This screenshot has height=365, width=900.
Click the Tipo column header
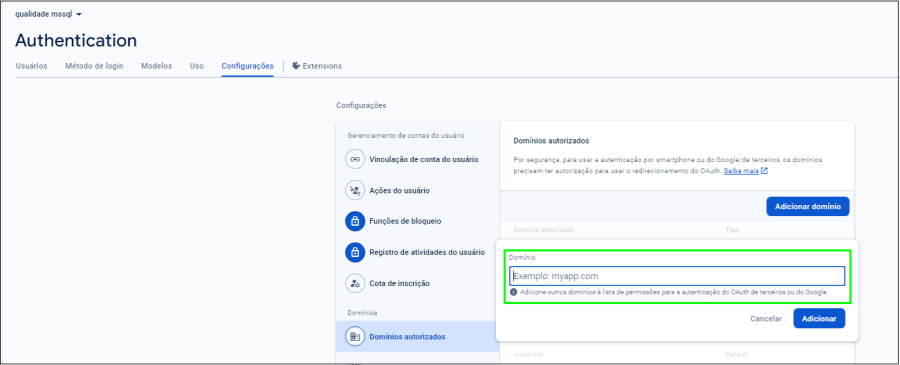(x=731, y=230)
